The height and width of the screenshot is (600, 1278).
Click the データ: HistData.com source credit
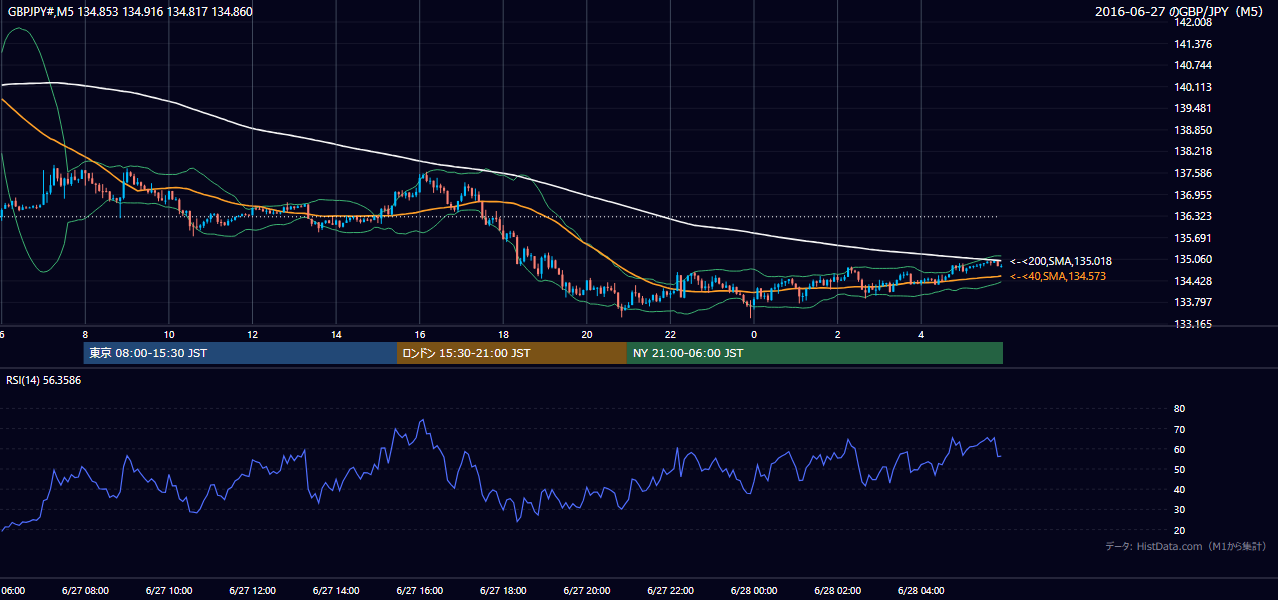point(1186,546)
